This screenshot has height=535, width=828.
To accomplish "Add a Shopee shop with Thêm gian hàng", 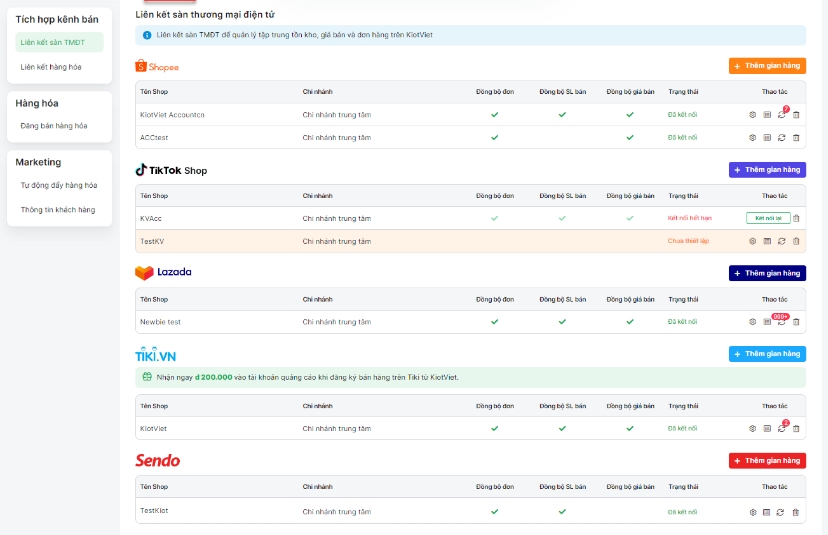I will (767, 65).
